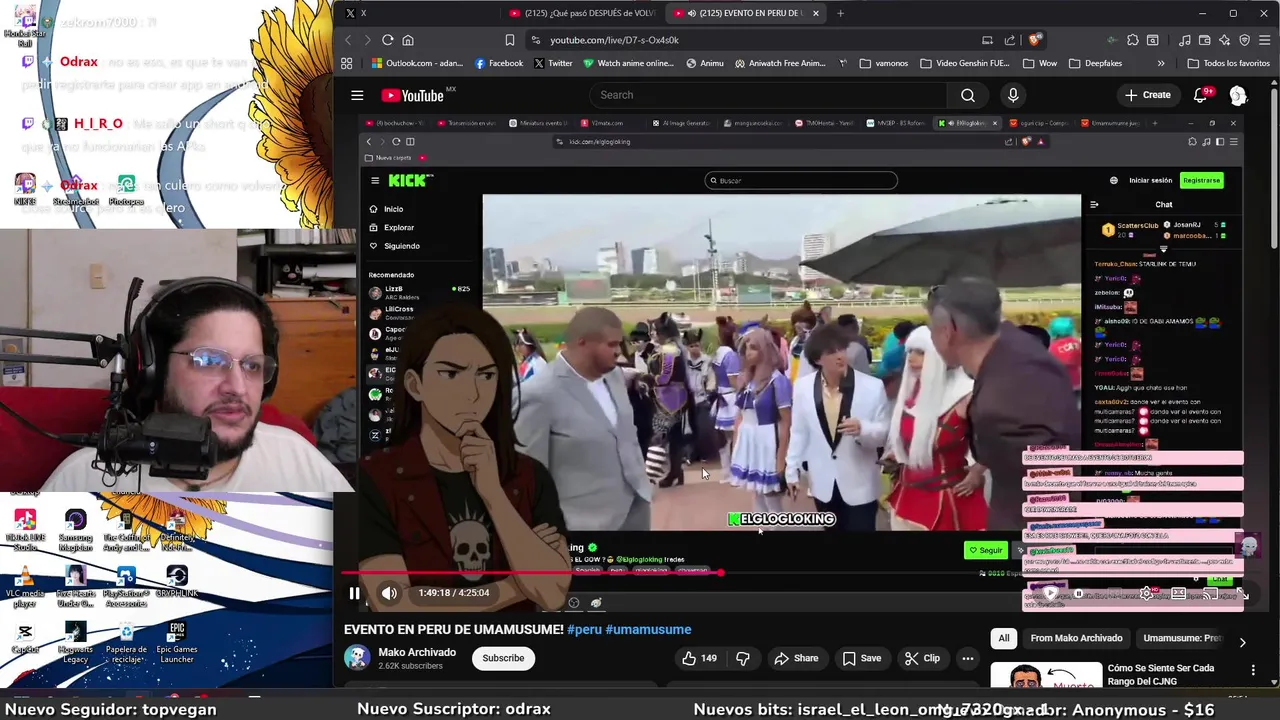Click the YouTube search magnifier button
The image size is (1280, 720).
967,95
